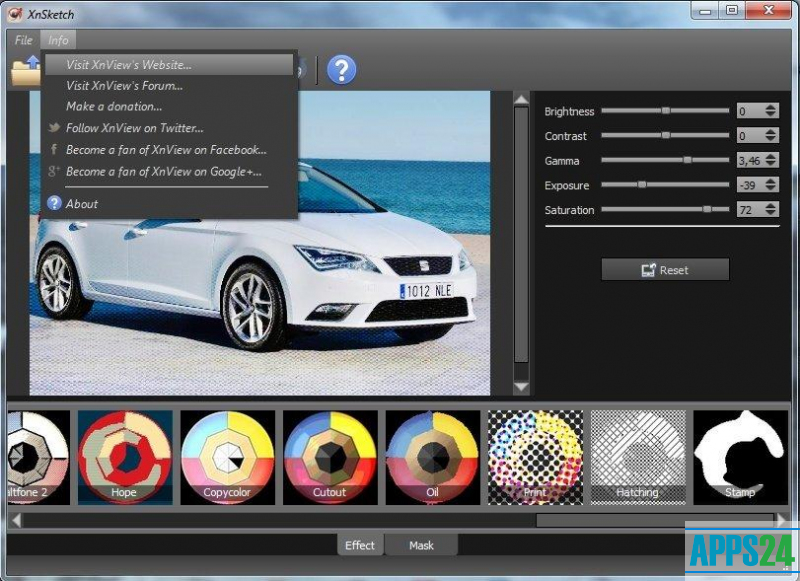The width and height of the screenshot is (800, 581).
Task: Pick the Hatching effect
Action: [637, 455]
